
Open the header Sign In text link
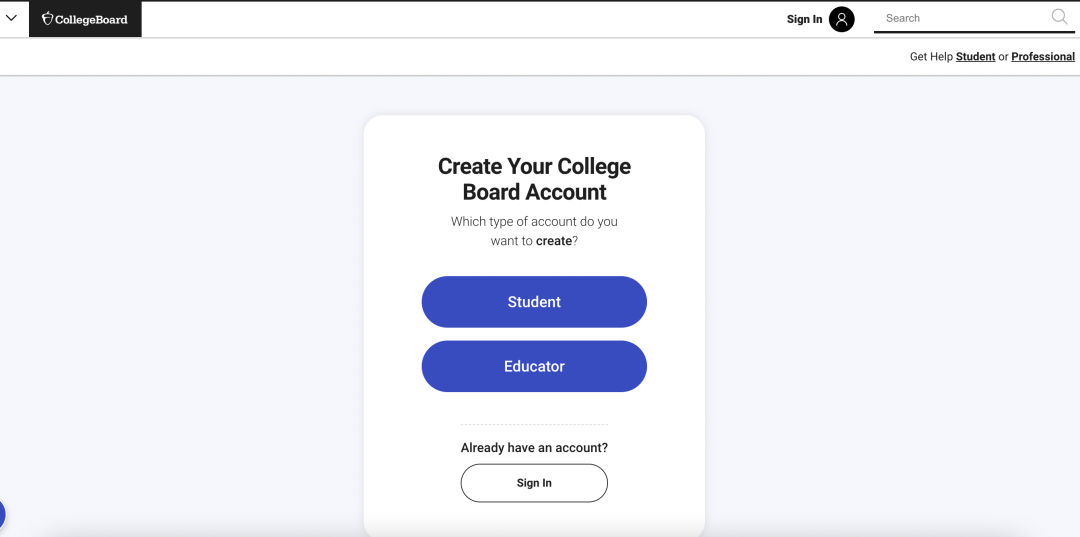coord(804,19)
